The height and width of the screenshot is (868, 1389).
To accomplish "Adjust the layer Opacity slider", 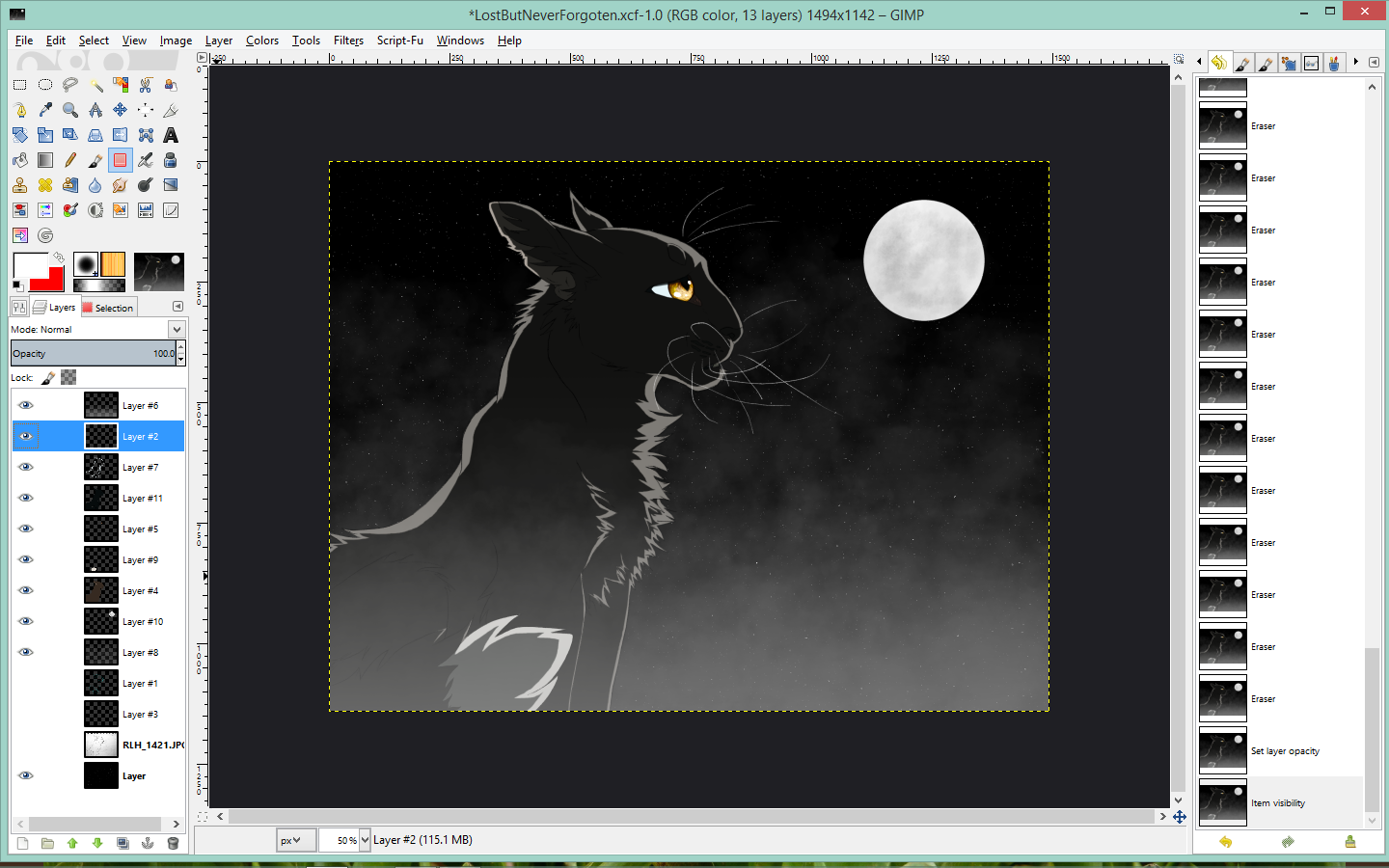I will pyautogui.click(x=94, y=353).
